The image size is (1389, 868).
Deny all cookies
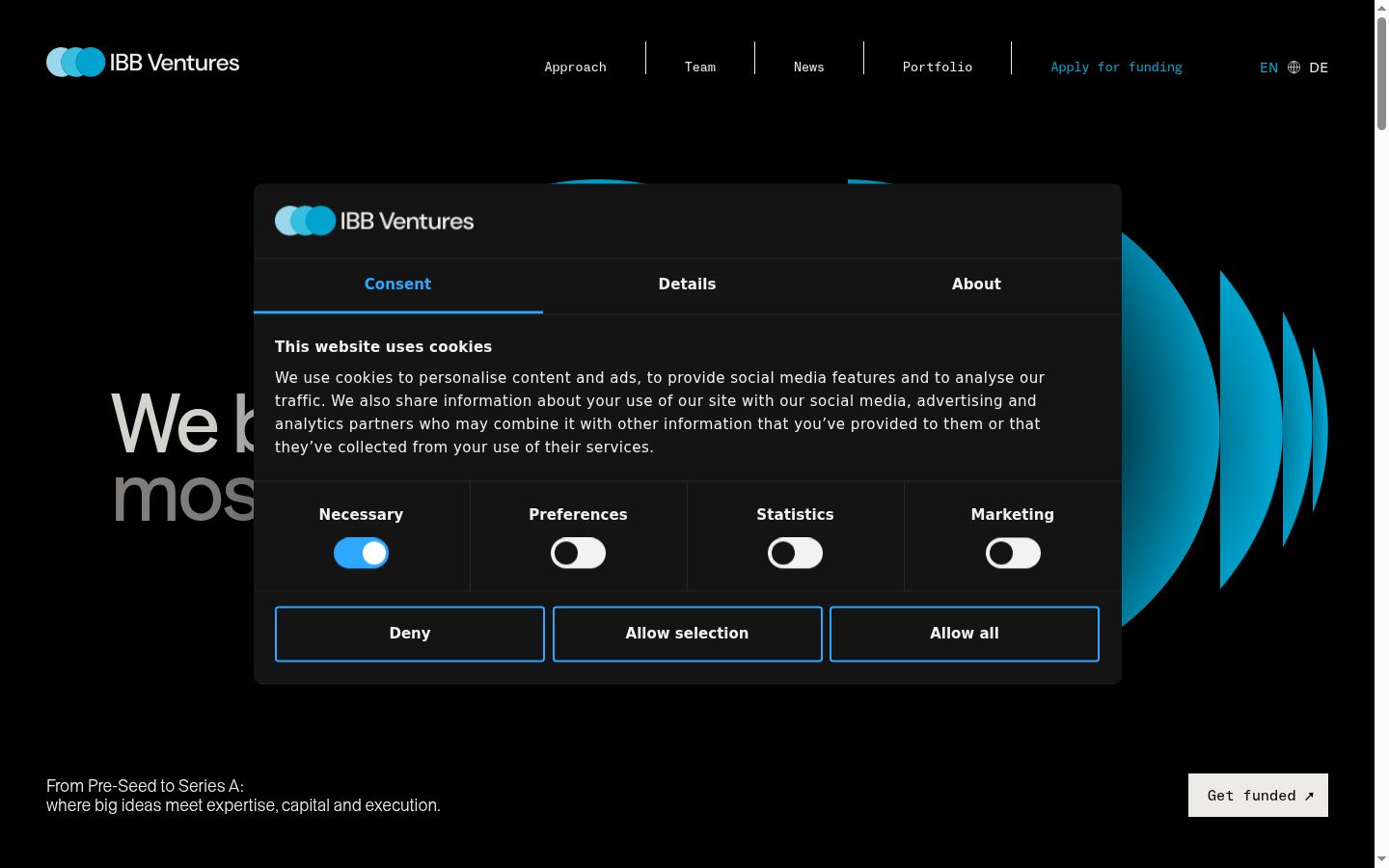(410, 634)
